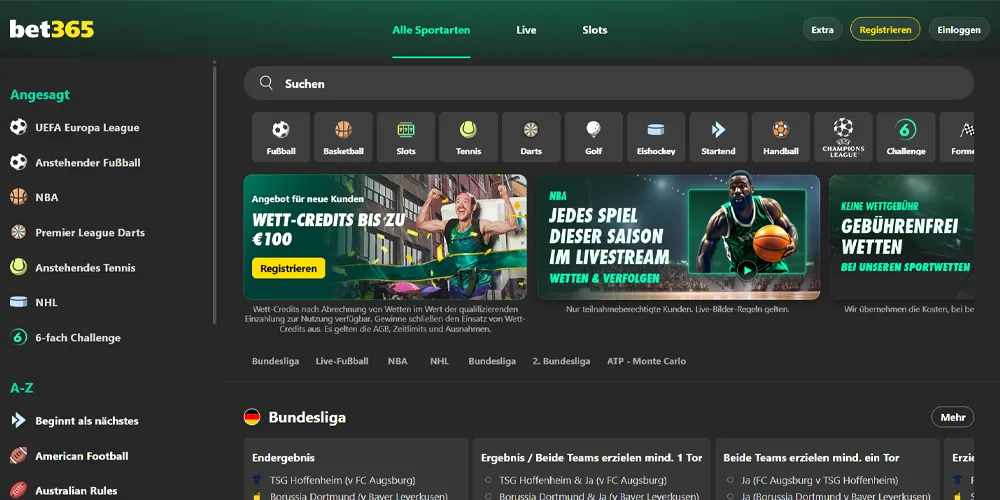
Task: Click the yellow Registrieren banner button
Action: [x=288, y=268]
